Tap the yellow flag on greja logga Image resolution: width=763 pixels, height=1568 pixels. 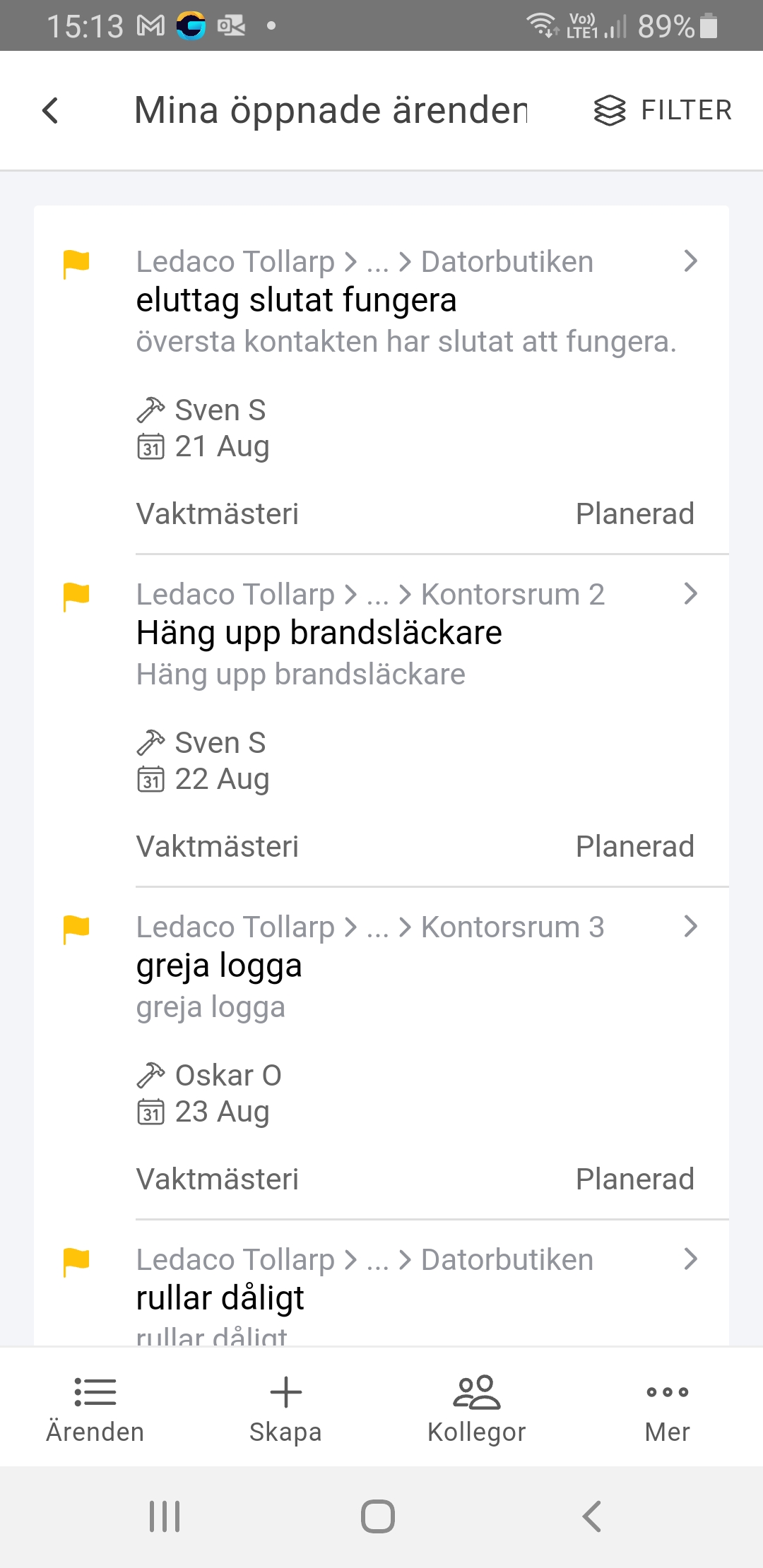pos(76,929)
